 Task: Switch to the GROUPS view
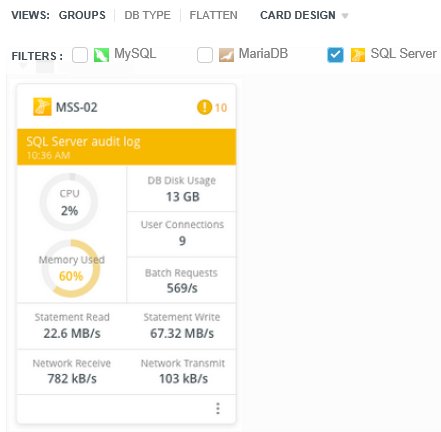click(x=82, y=15)
